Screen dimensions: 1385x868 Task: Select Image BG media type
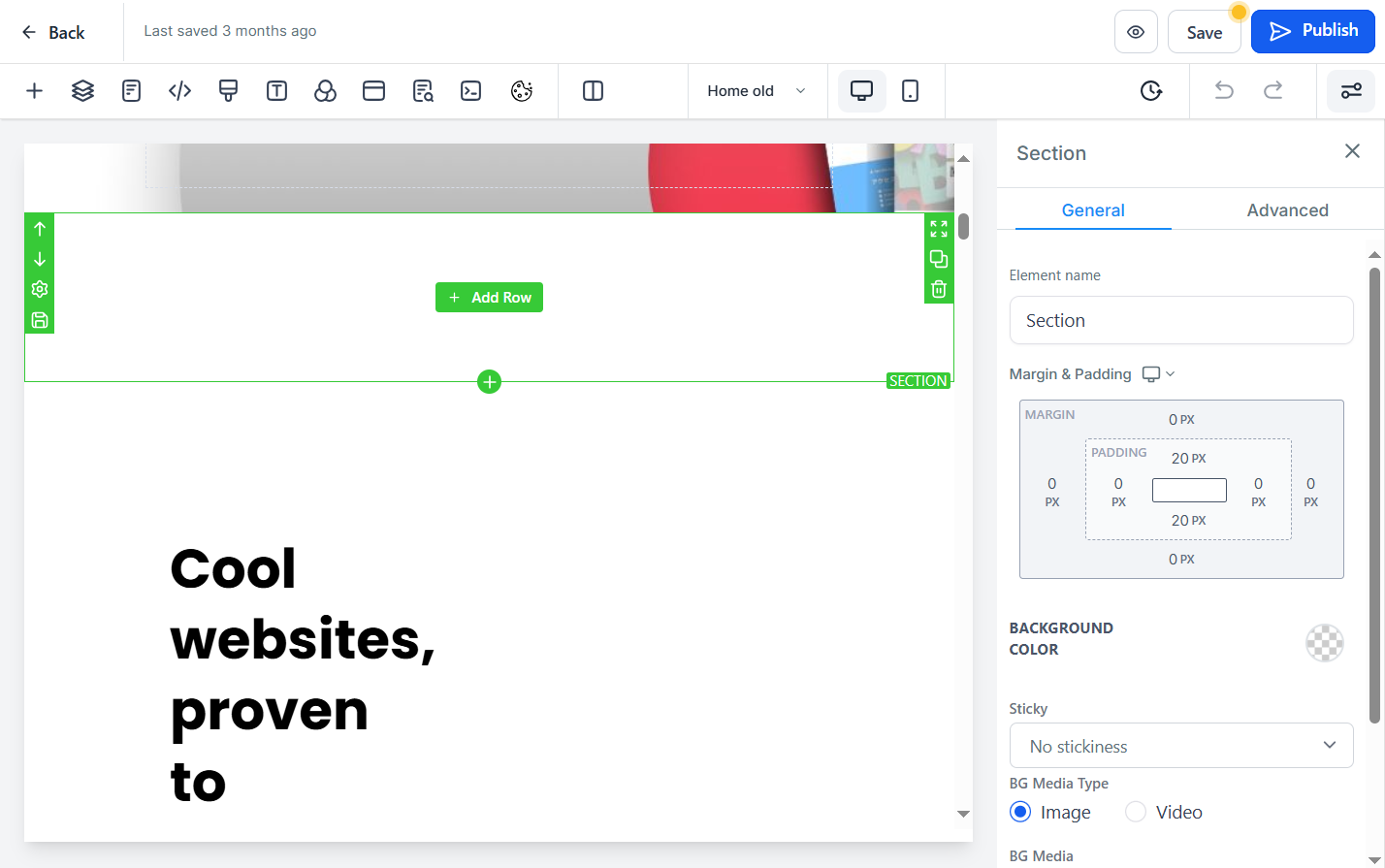click(1020, 812)
